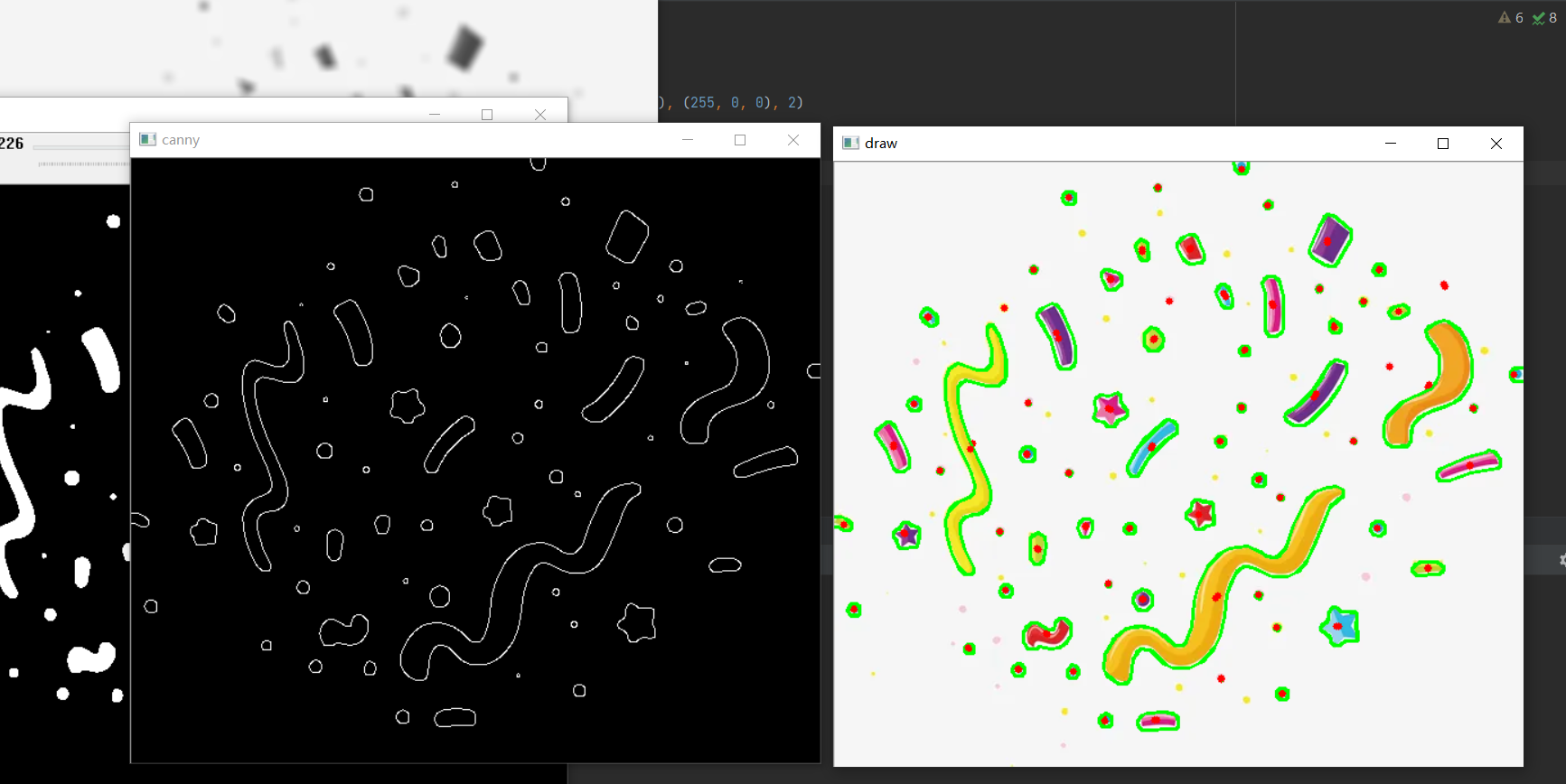Maximize the trackbar window behind canny
Screen dimensions: 1566x784
pos(487,114)
